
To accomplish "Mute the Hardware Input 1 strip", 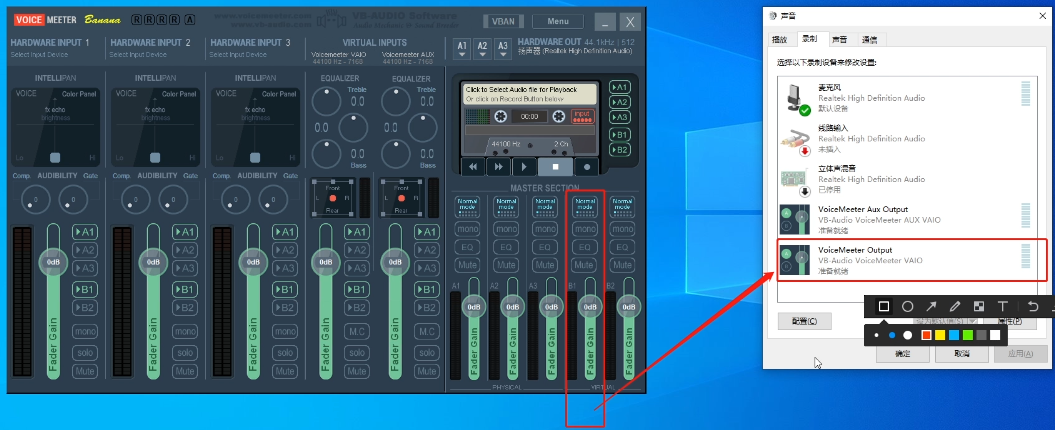I will click(85, 371).
